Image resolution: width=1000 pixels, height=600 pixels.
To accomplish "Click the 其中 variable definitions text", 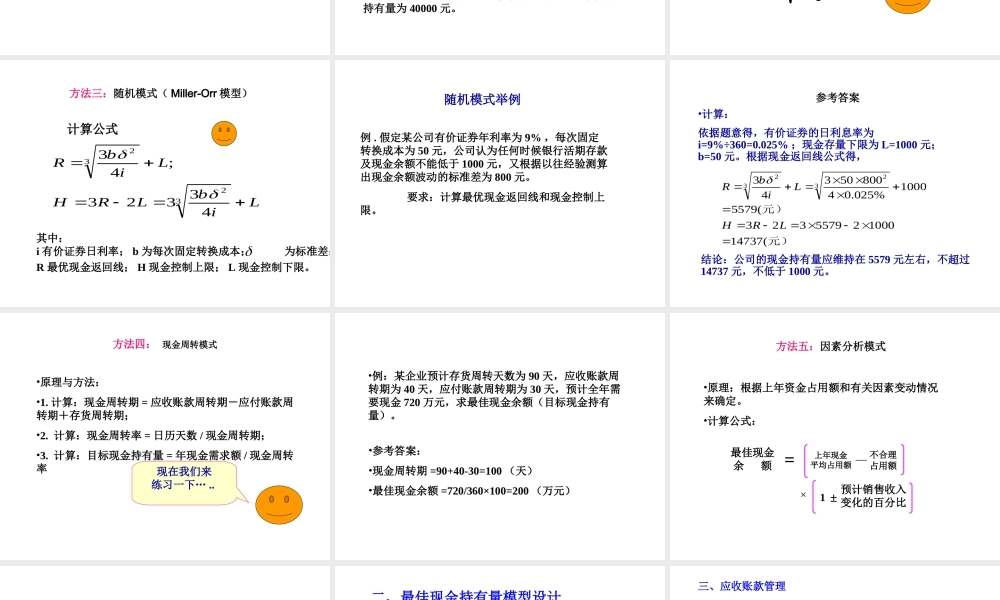I will pos(183,252).
